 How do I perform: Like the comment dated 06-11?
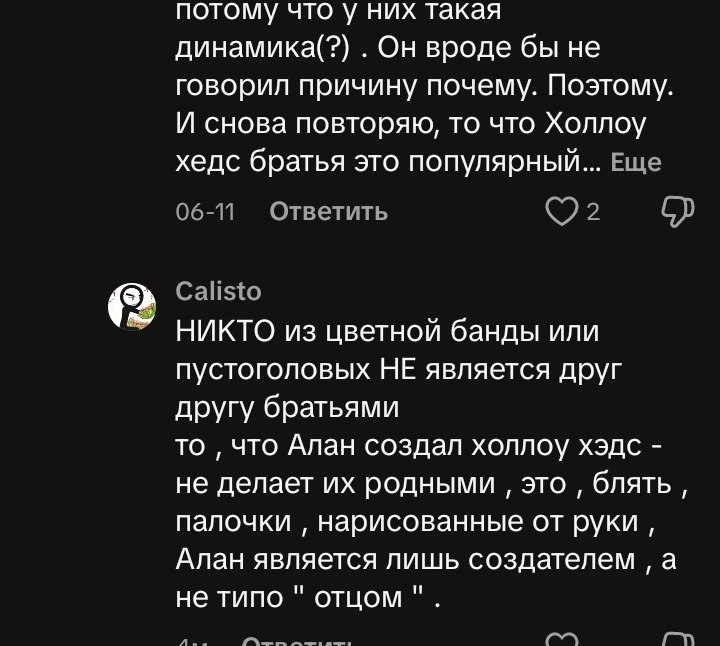561,212
